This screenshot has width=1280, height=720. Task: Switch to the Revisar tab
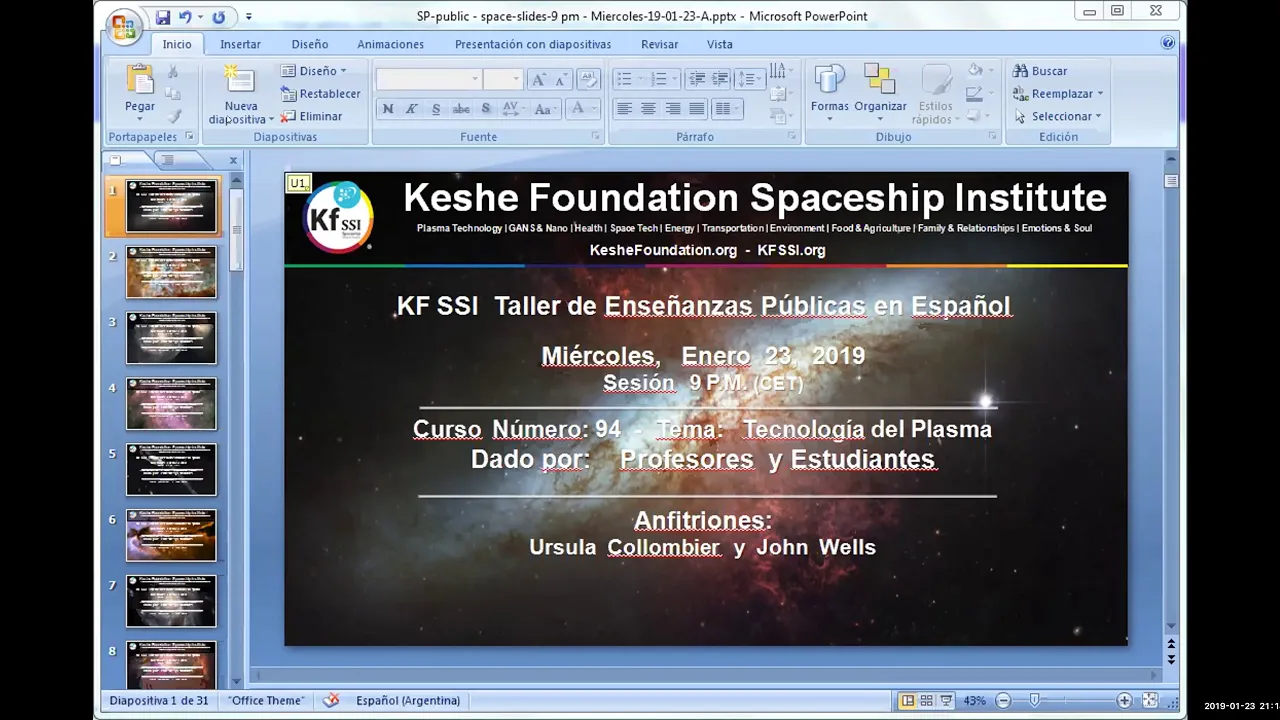659,44
